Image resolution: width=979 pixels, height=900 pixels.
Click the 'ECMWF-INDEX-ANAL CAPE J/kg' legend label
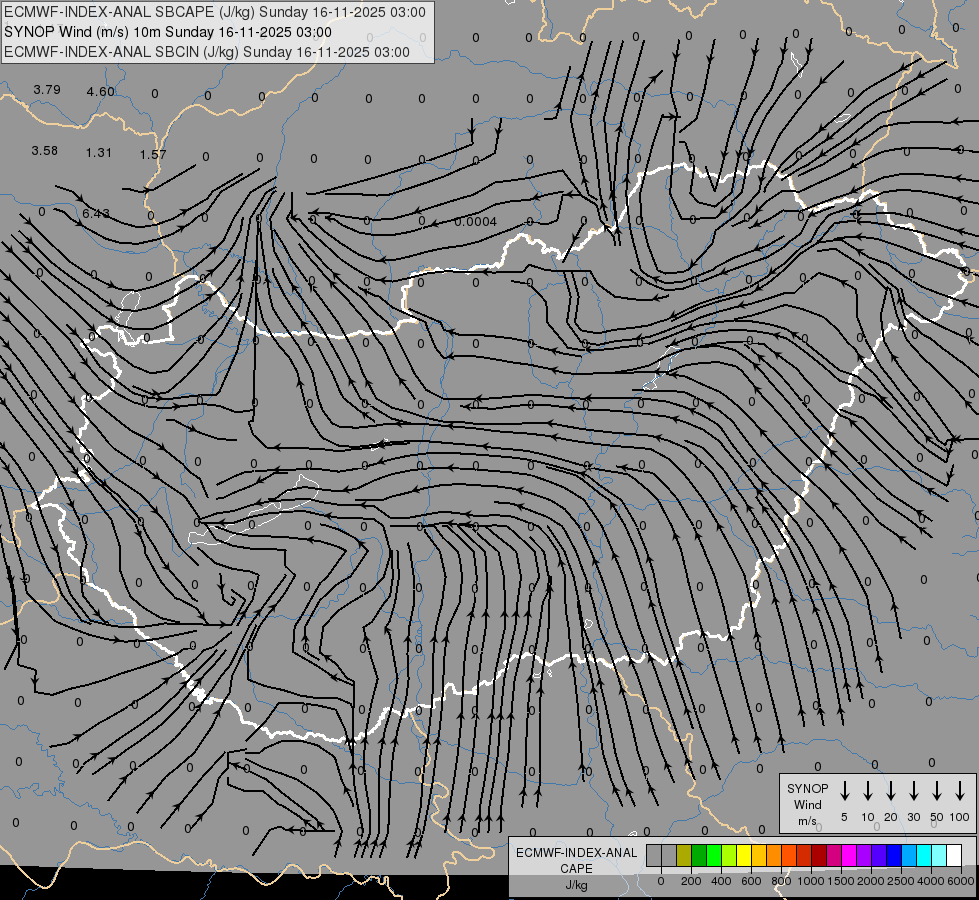click(576, 868)
